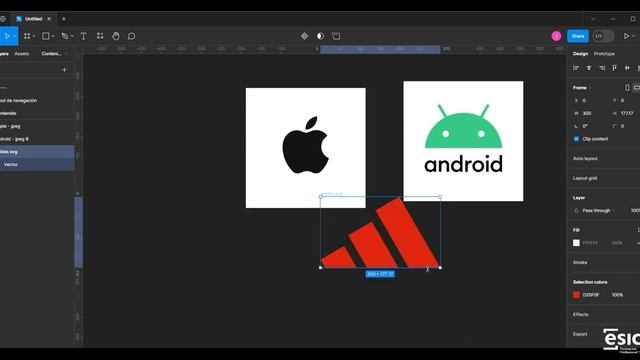Viewport: 640px width, 360px height.
Task: Click the Mask half-circle icon
Action: (x=320, y=36)
